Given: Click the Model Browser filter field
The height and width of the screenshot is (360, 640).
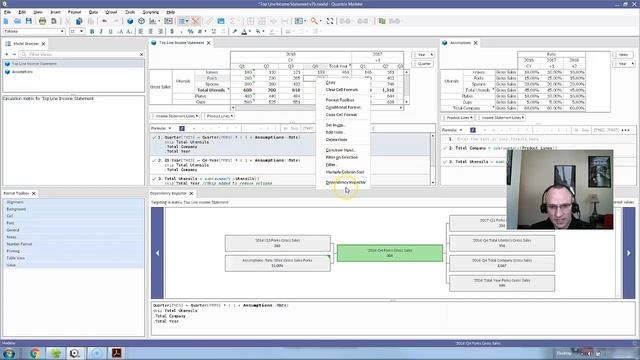Looking at the screenshot, I should pyautogui.click(x=82, y=54).
